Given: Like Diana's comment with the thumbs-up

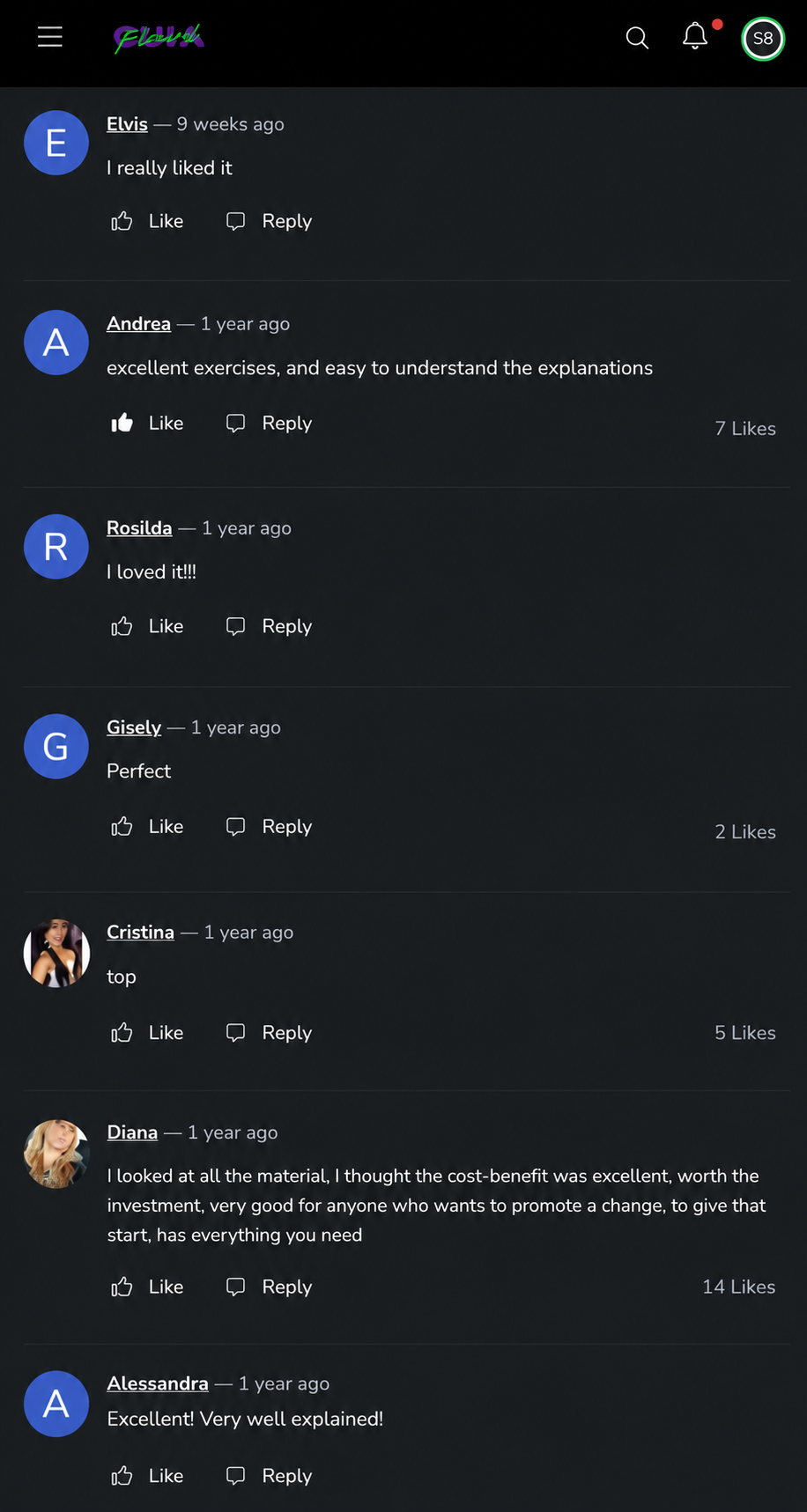Looking at the screenshot, I should (x=122, y=1287).
